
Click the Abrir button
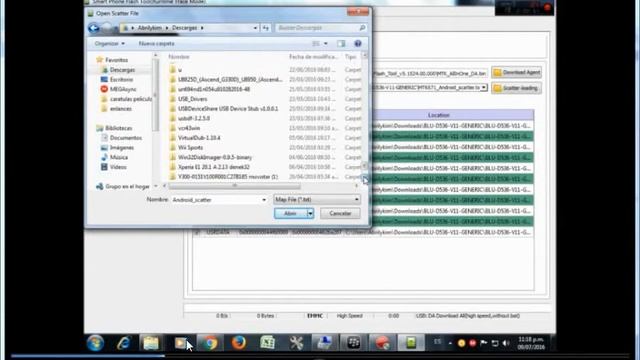(290, 213)
